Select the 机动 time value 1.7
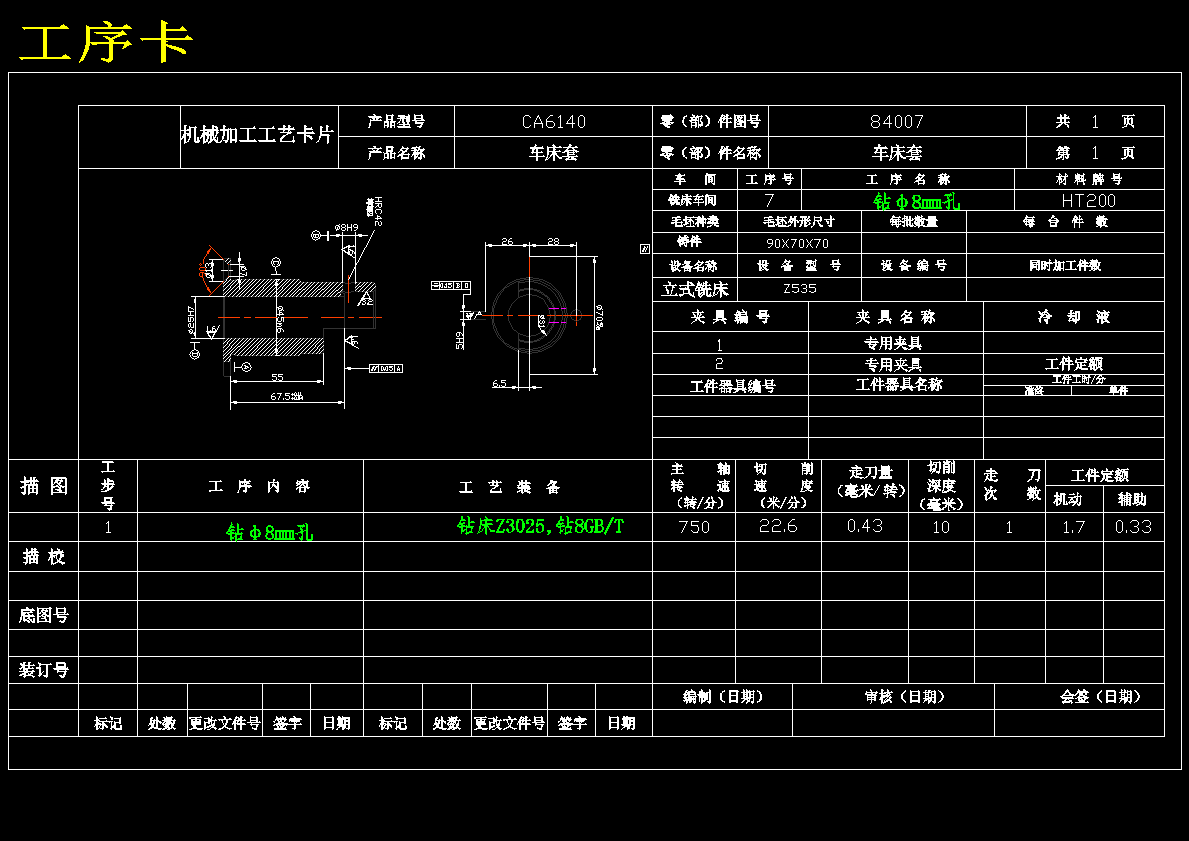 coord(1074,527)
